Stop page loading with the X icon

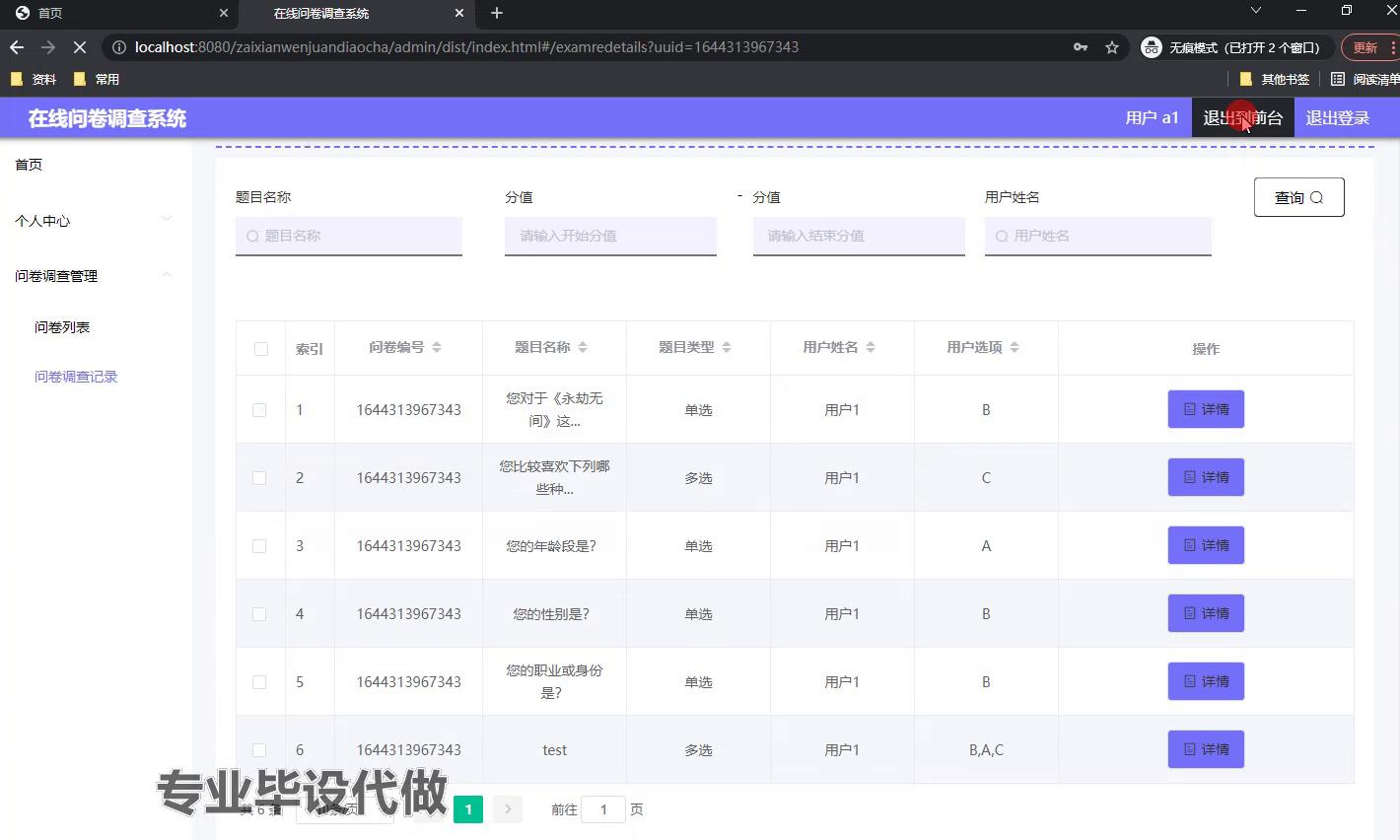point(81,47)
